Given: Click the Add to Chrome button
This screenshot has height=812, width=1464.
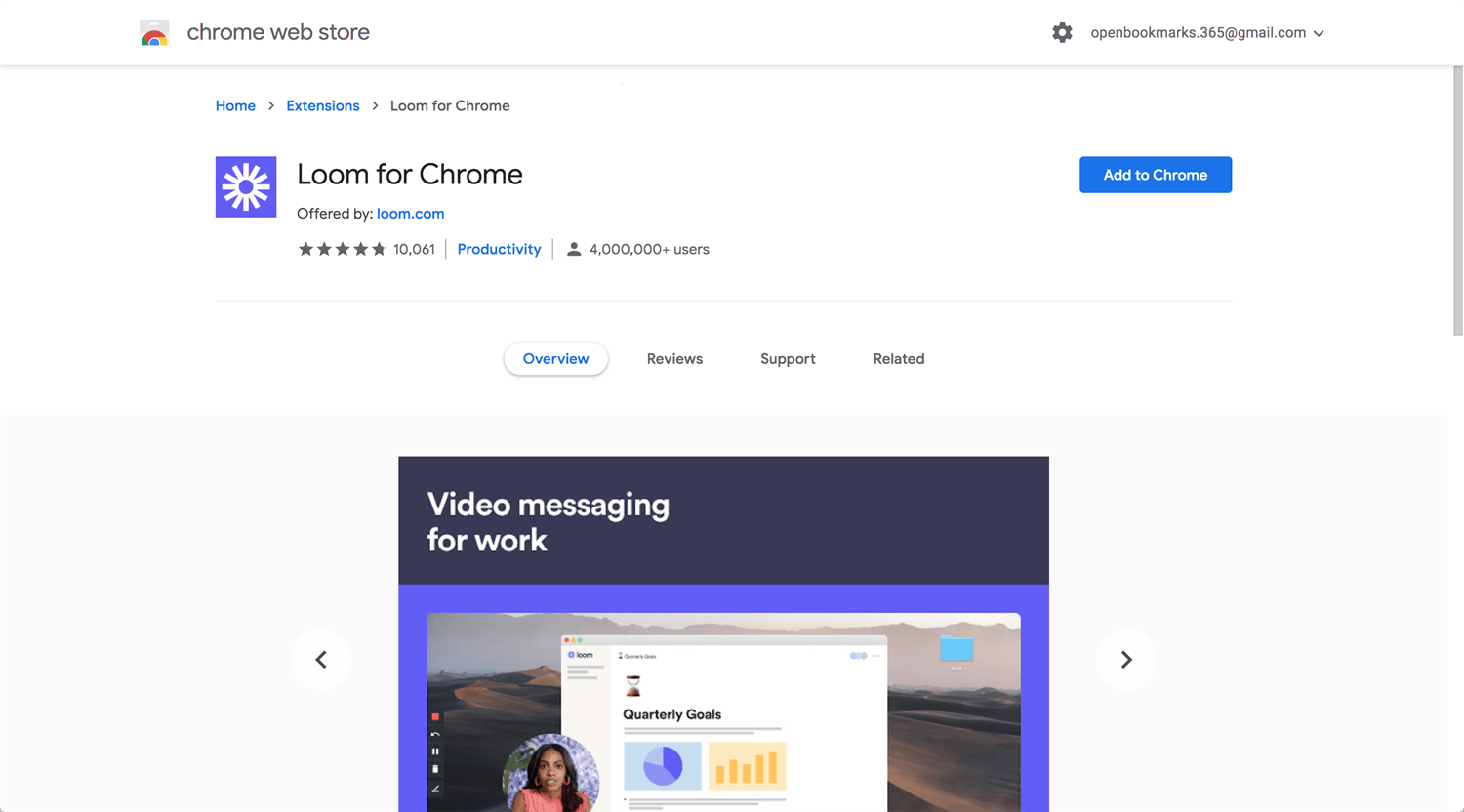Looking at the screenshot, I should [1156, 175].
